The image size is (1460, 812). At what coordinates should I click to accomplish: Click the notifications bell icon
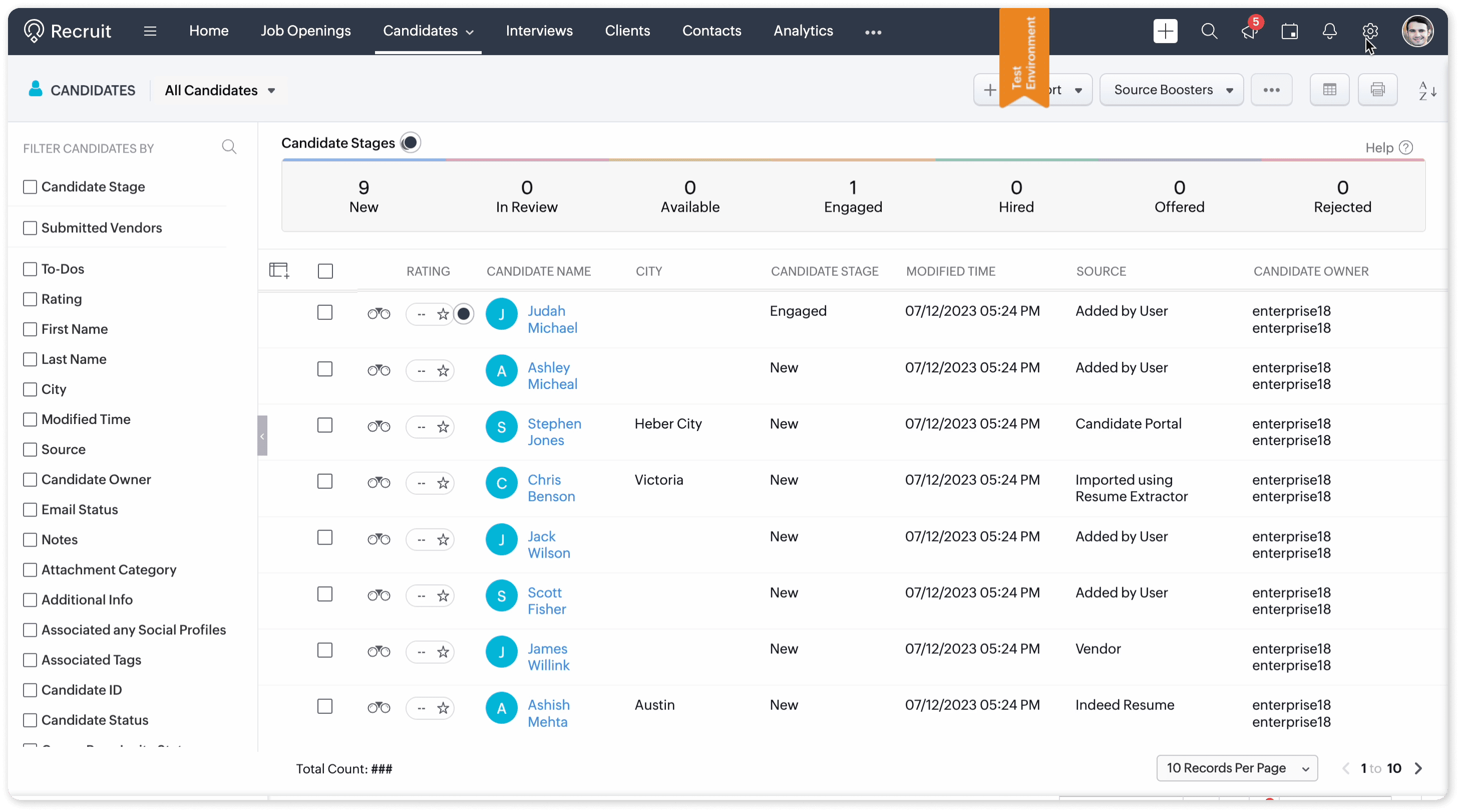point(1329,31)
